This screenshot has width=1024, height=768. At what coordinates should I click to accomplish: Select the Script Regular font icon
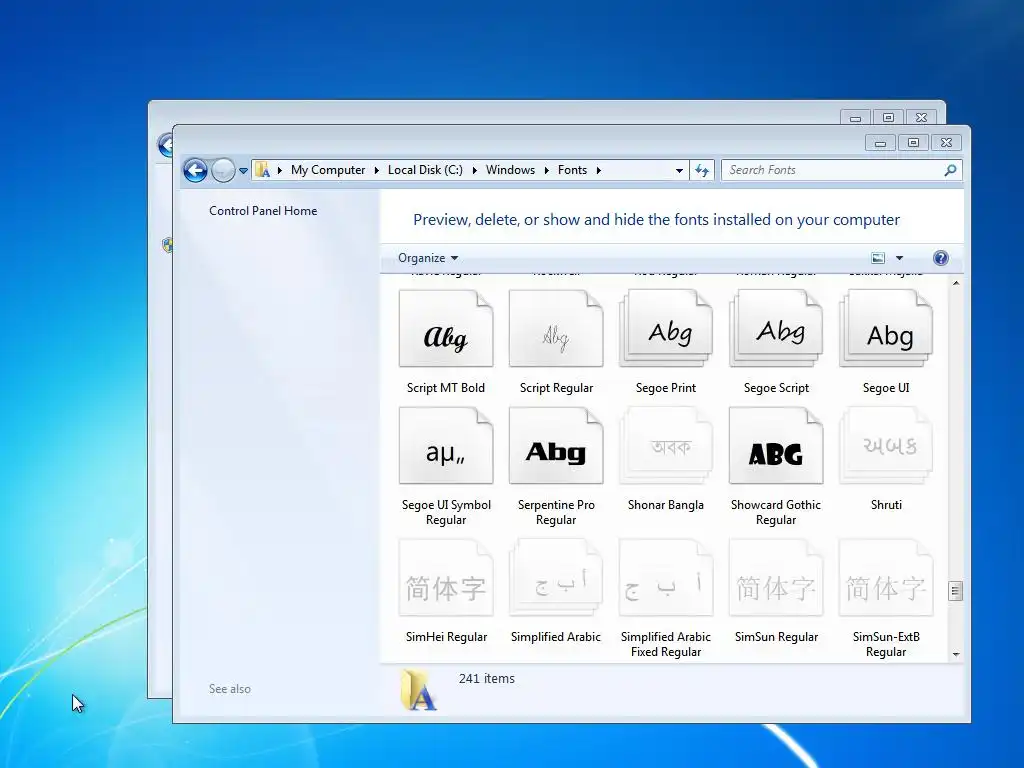[x=556, y=328]
